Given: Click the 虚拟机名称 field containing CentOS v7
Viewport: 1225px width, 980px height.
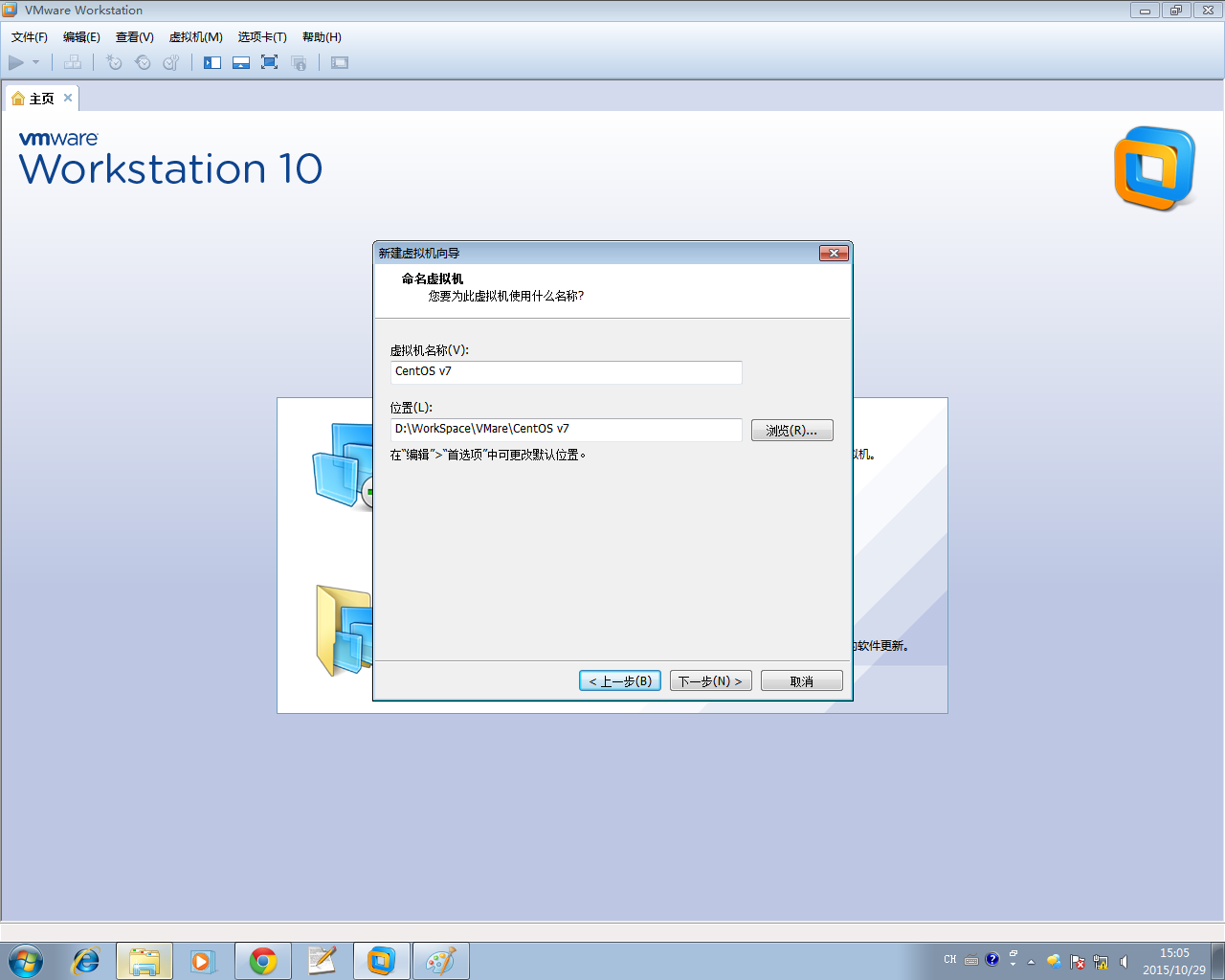Looking at the screenshot, I should [x=567, y=372].
